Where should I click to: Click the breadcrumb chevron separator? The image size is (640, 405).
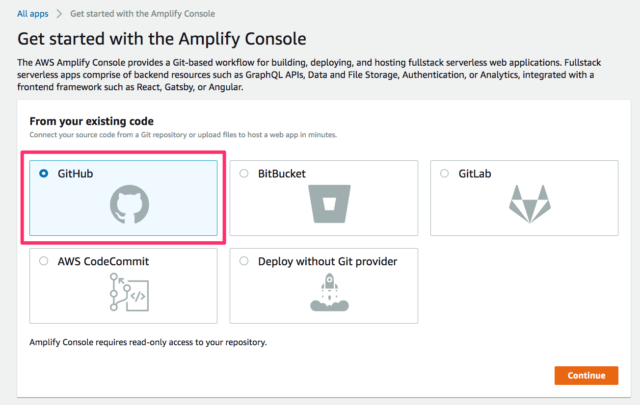[x=59, y=14]
